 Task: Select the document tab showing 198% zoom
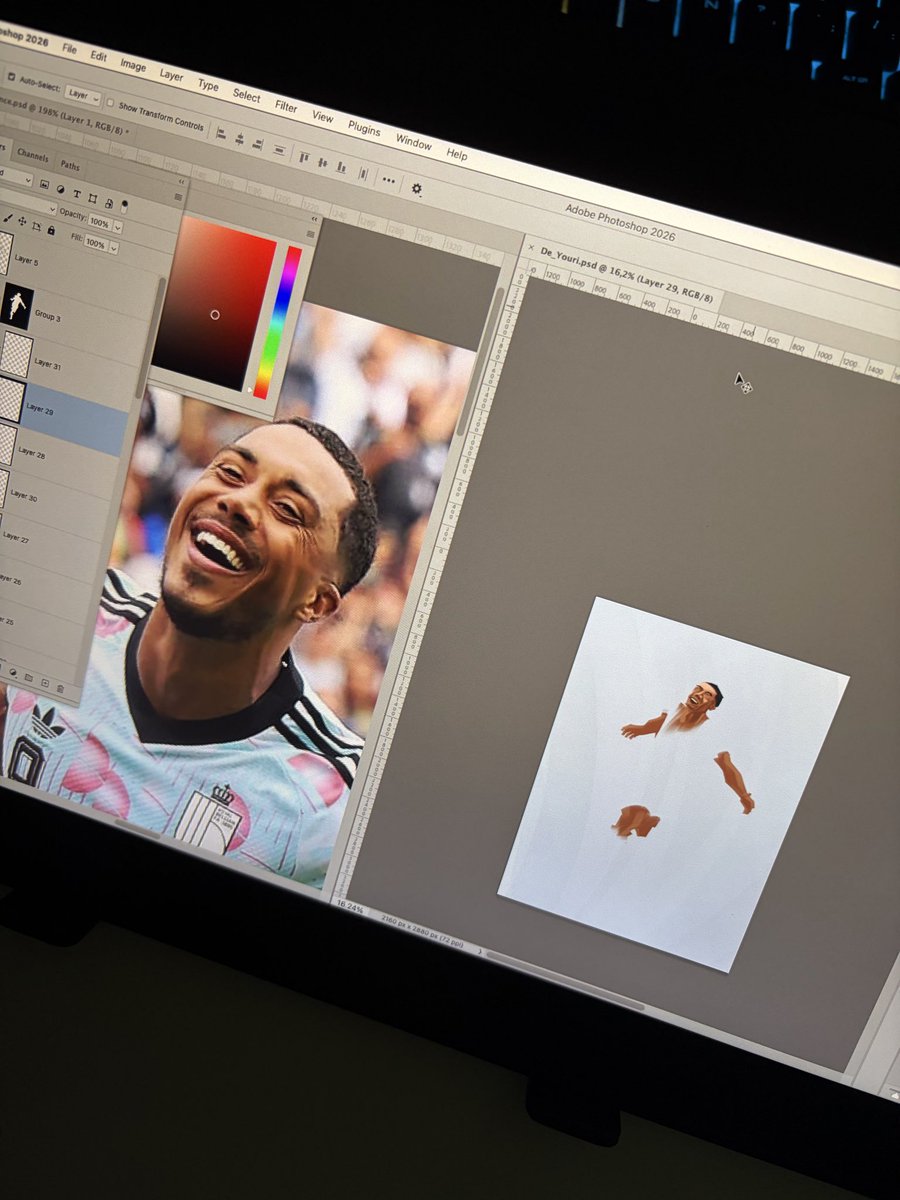[x=65, y=116]
